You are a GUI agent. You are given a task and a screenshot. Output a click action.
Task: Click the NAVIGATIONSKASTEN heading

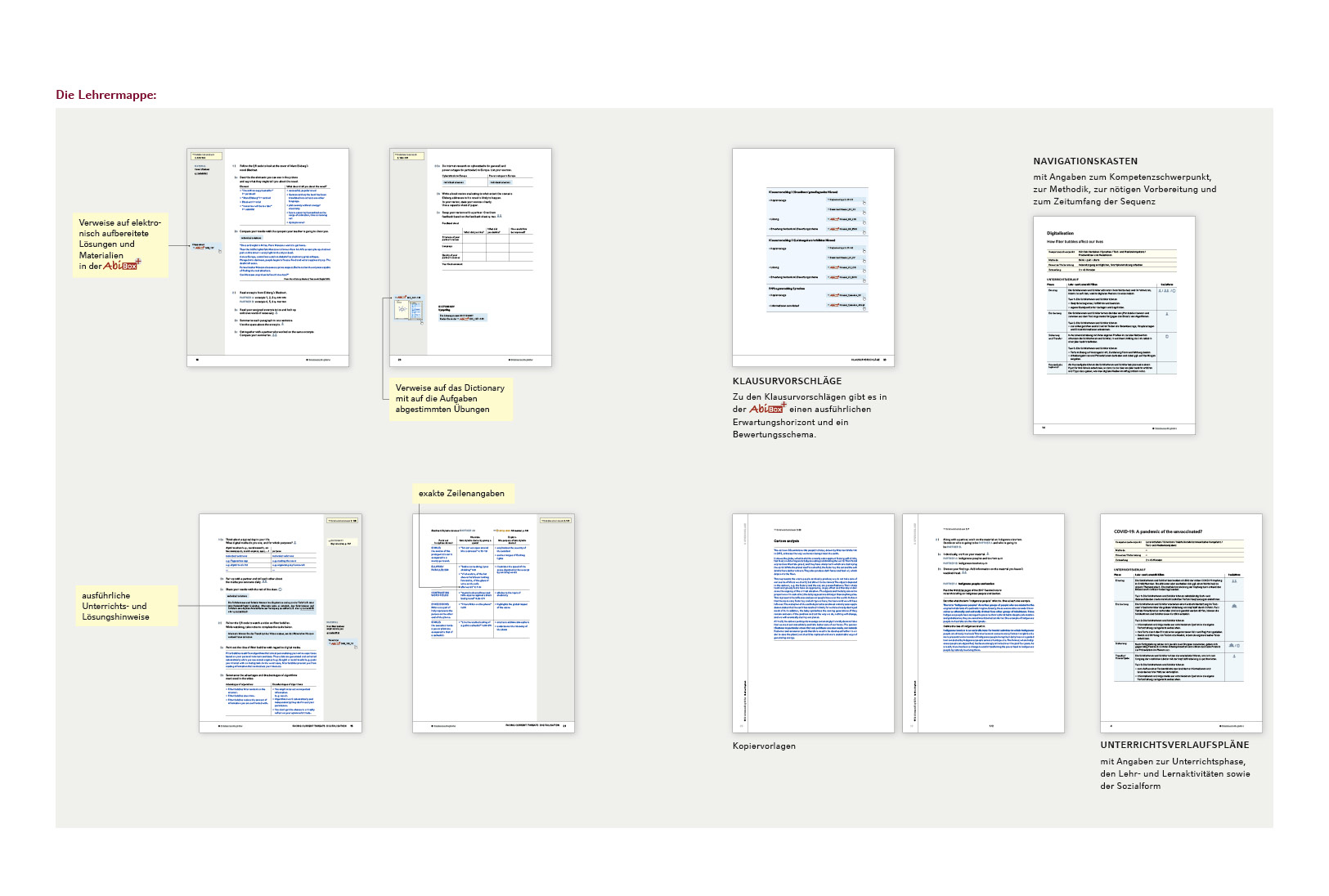1085,161
